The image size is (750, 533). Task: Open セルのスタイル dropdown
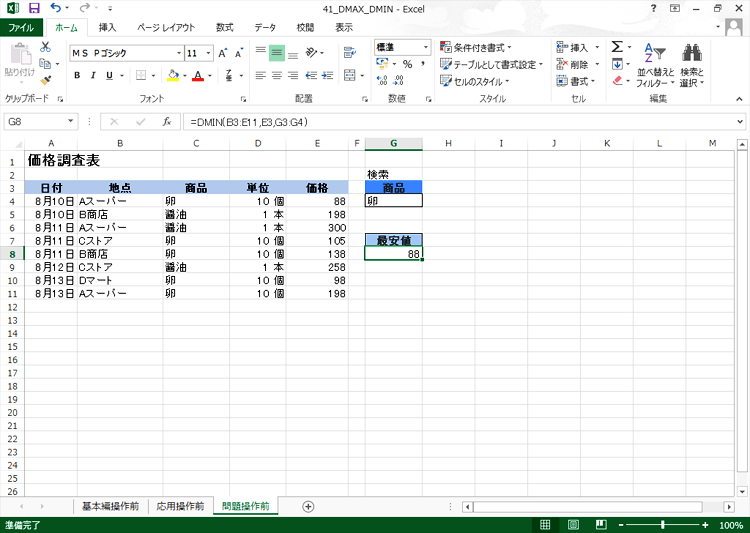tap(475, 81)
